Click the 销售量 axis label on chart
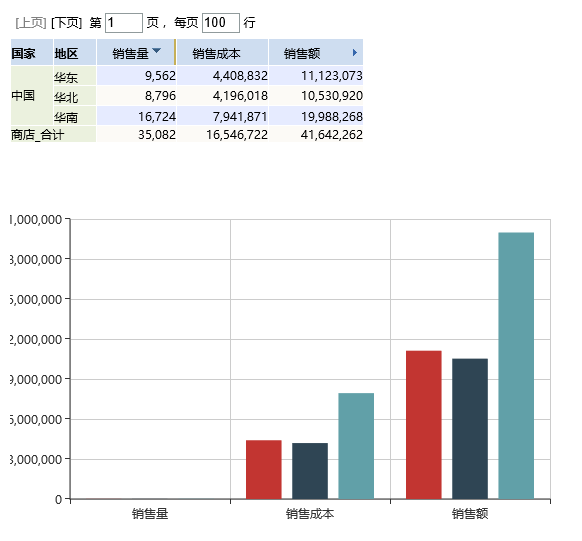 pos(150,514)
